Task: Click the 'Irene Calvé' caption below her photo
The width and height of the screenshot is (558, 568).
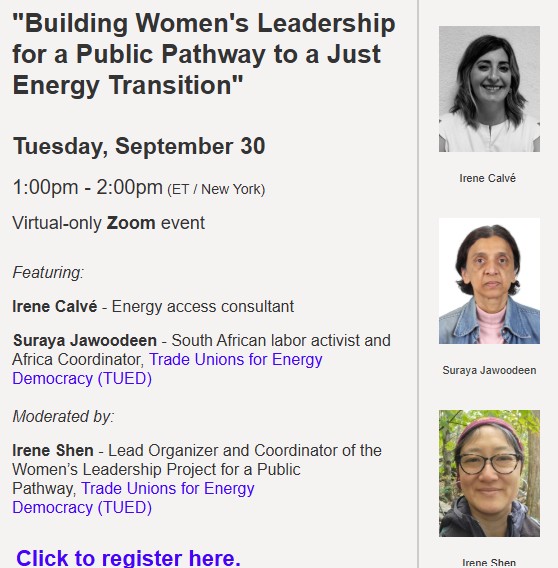Action: tap(488, 178)
